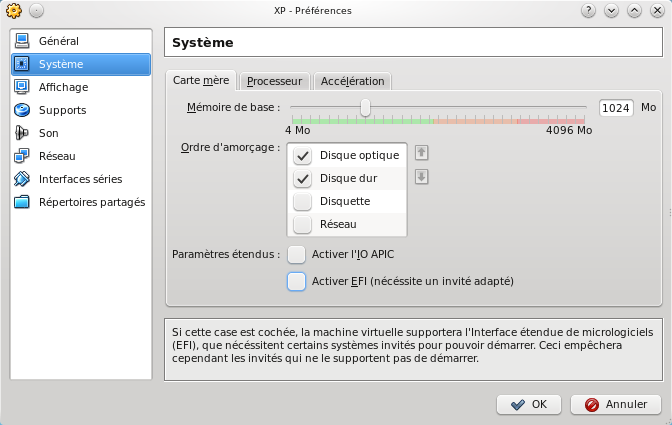Enable Disquette in boot order
672x425 pixels.
(x=303, y=201)
